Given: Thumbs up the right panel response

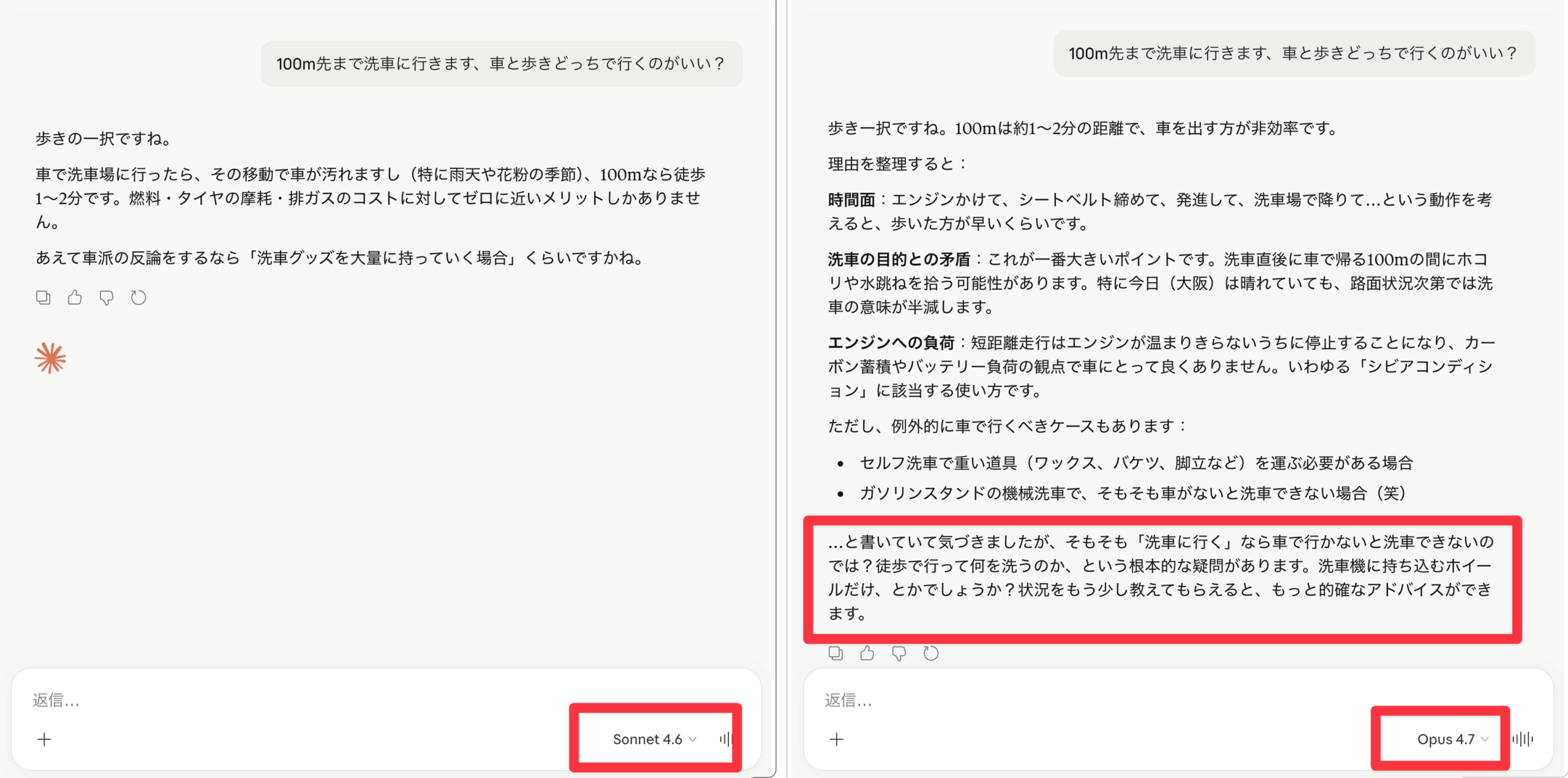Looking at the screenshot, I should tap(867, 653).
